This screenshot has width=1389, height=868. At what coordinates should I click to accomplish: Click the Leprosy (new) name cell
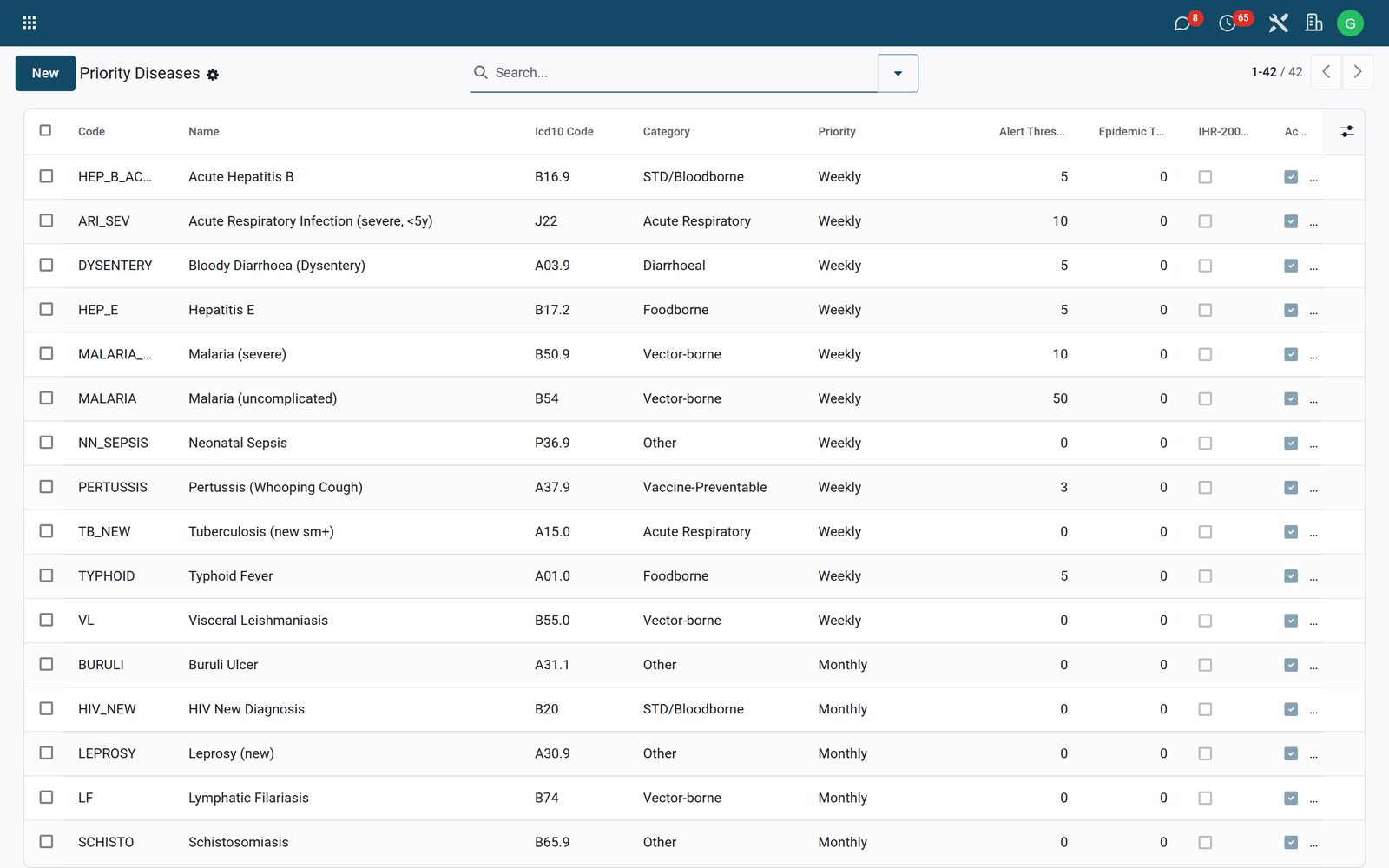[231, 753]
